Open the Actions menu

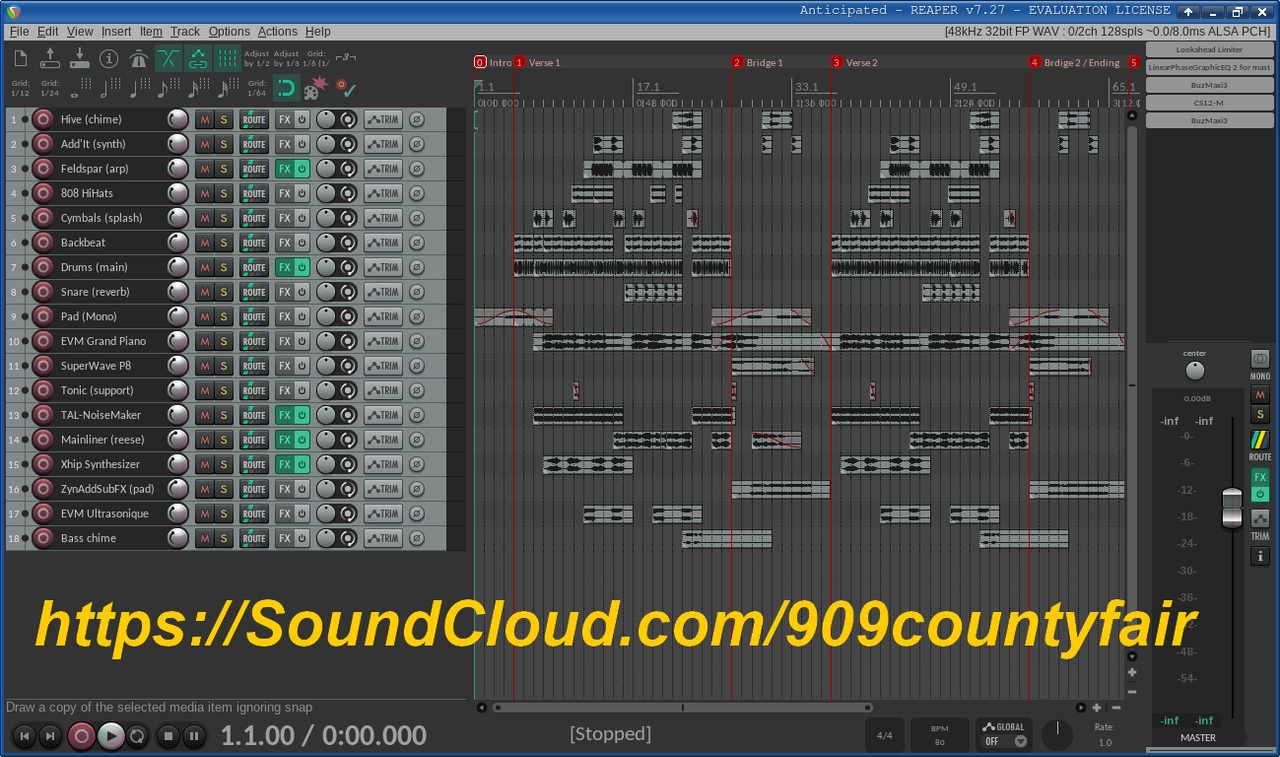click(x=277, y=32)
